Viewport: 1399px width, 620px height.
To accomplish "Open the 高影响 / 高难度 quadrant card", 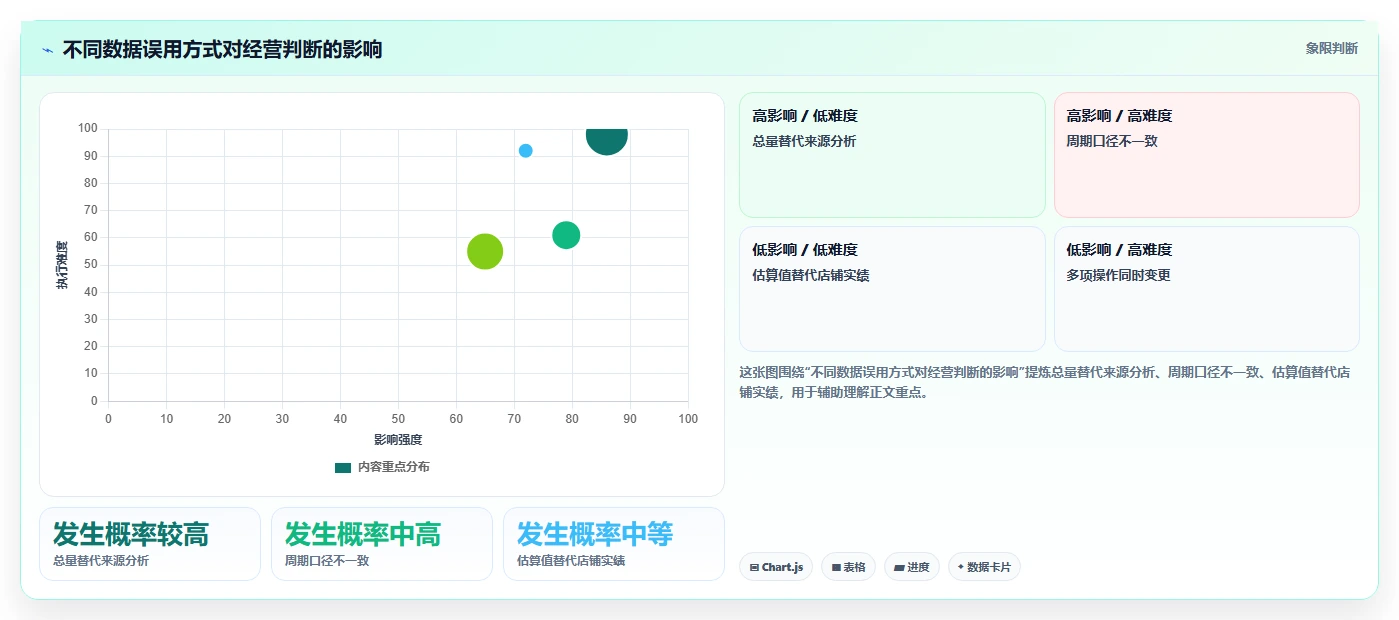I will 1207,155.
